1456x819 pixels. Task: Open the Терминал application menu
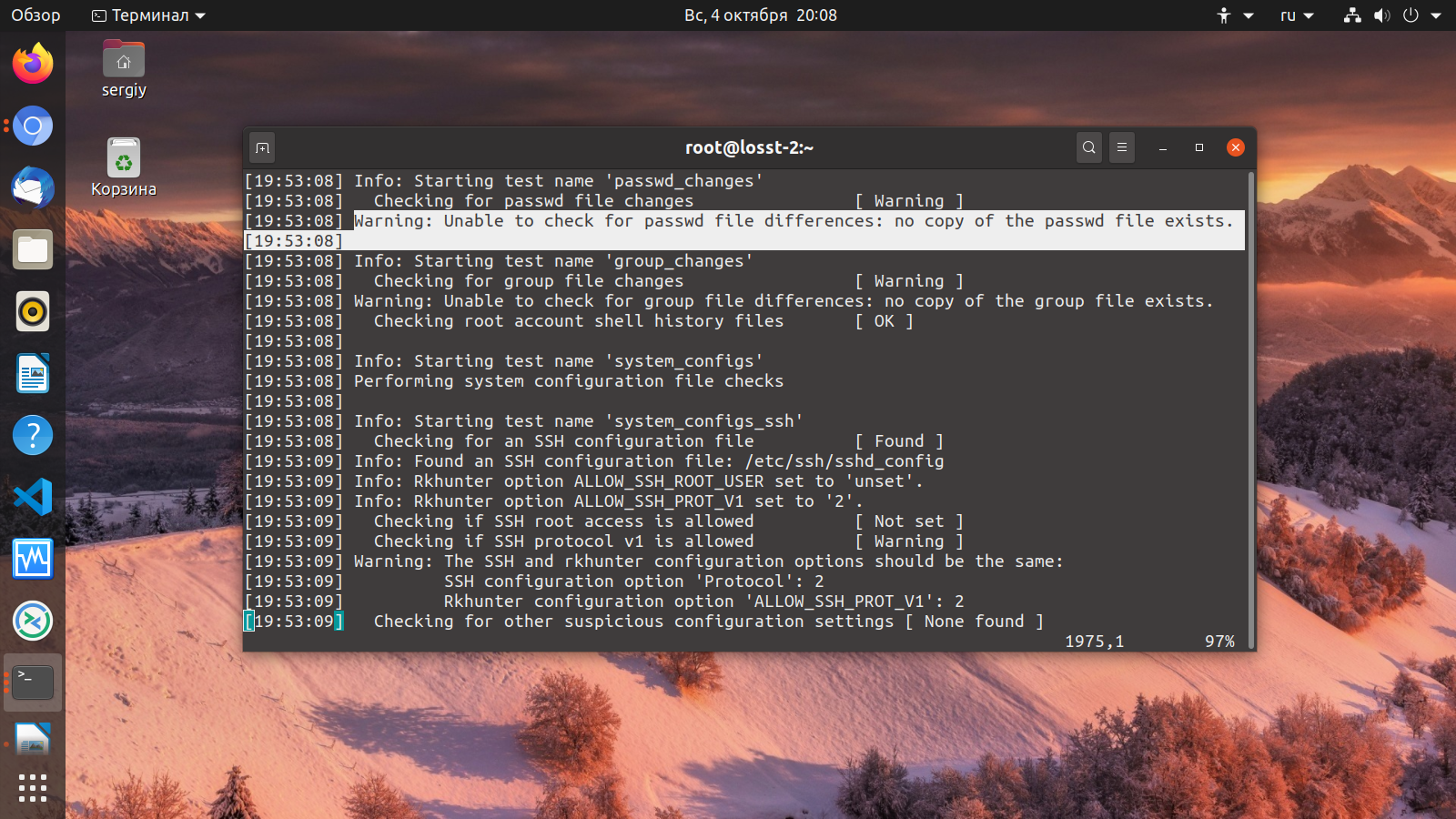149,15
